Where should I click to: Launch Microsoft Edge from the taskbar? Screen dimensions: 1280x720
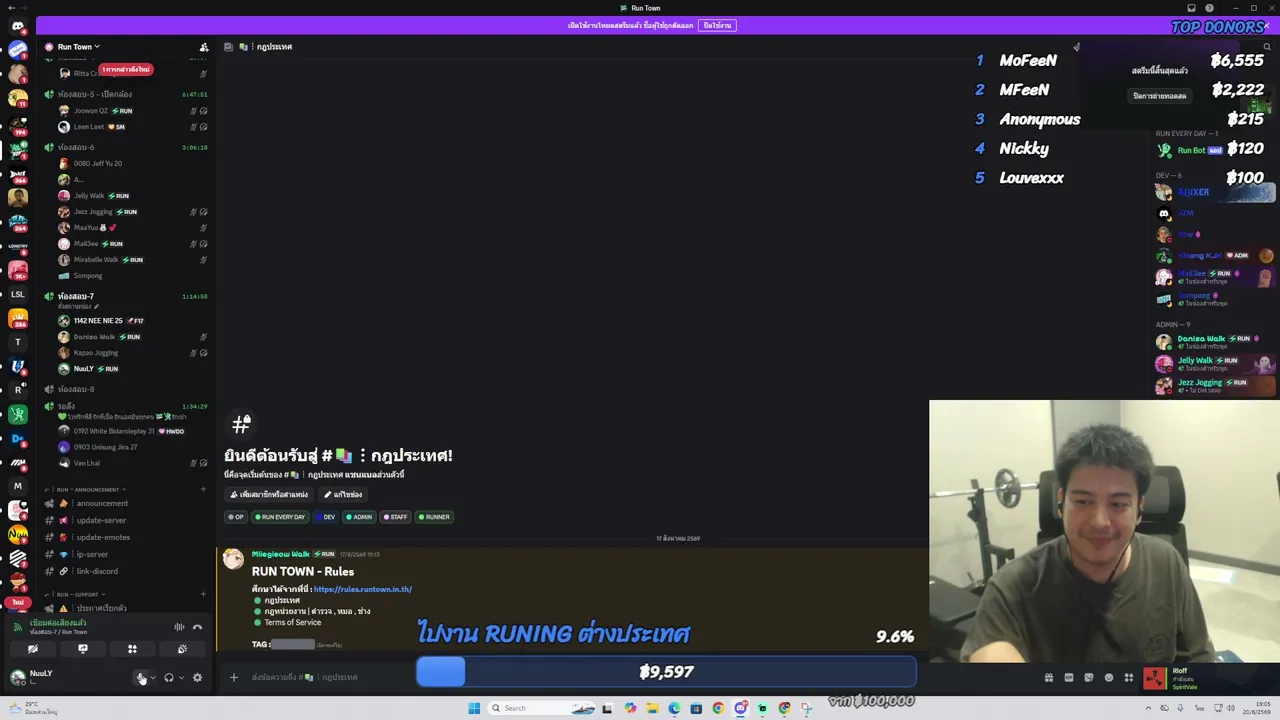pyautogui.click(x=674, y=708)
